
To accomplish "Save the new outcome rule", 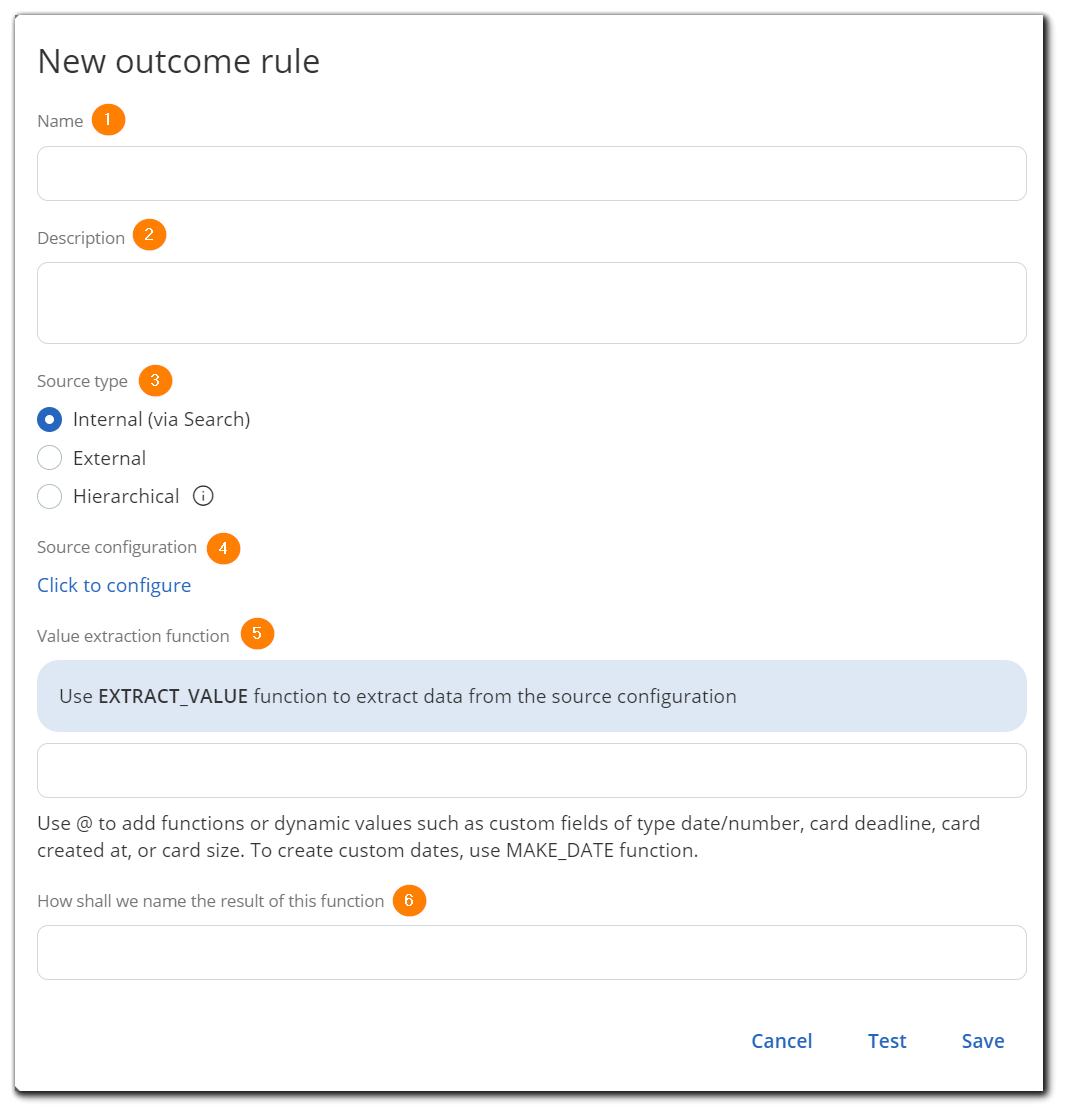I will [x=982, y=1040].
